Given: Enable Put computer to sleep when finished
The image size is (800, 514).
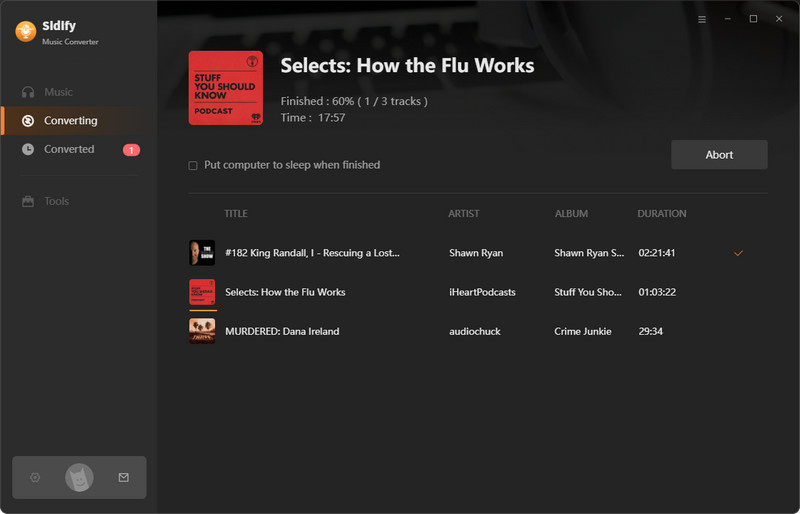Looking at the screenshot, I should [193, 165].
